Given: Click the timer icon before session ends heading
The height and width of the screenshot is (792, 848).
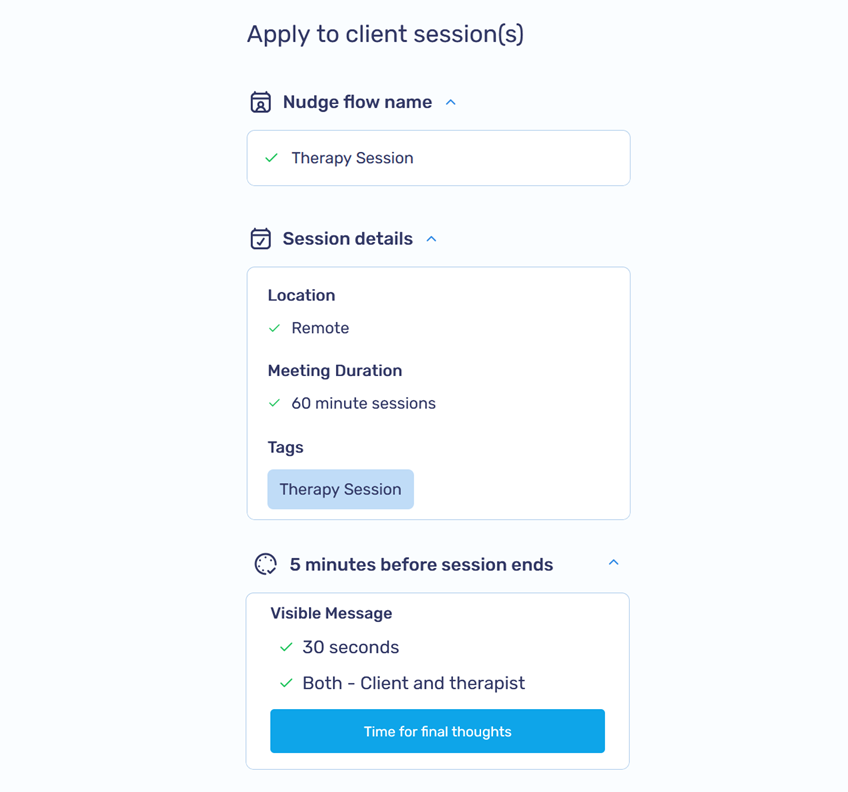Looking at the screenshot, I should click(264, 564).
